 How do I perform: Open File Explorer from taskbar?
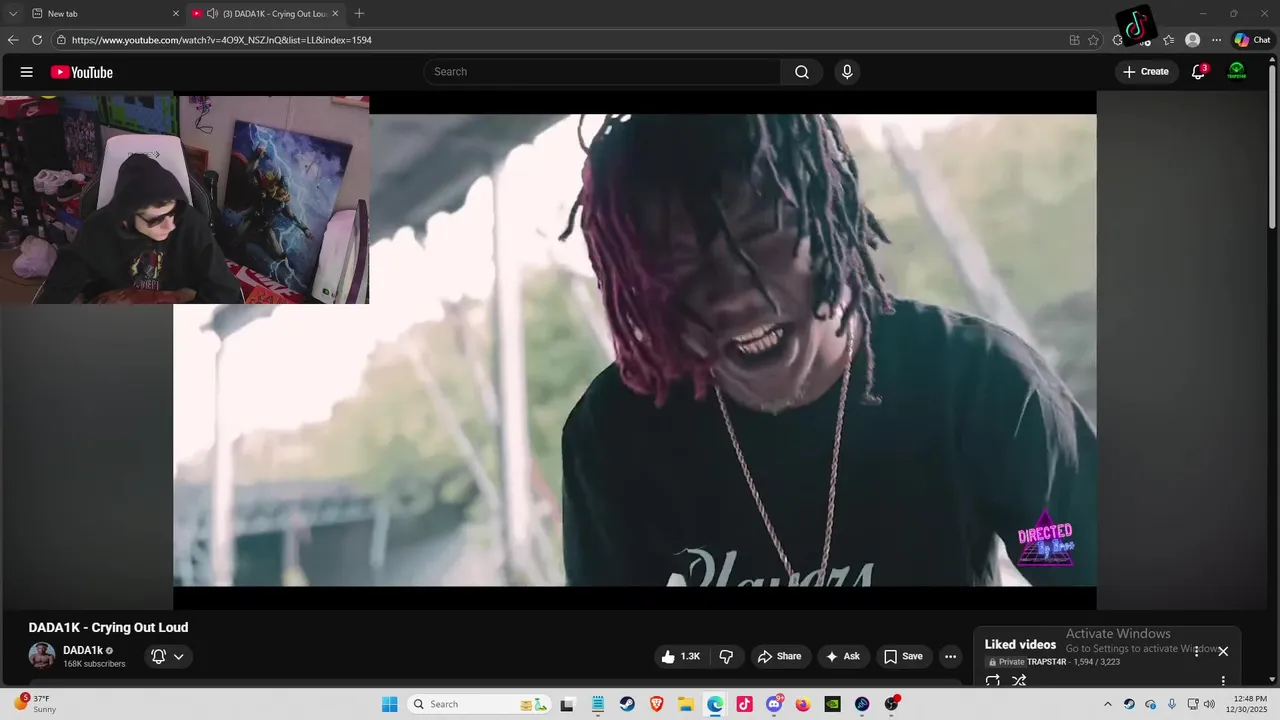coord(685,704)
